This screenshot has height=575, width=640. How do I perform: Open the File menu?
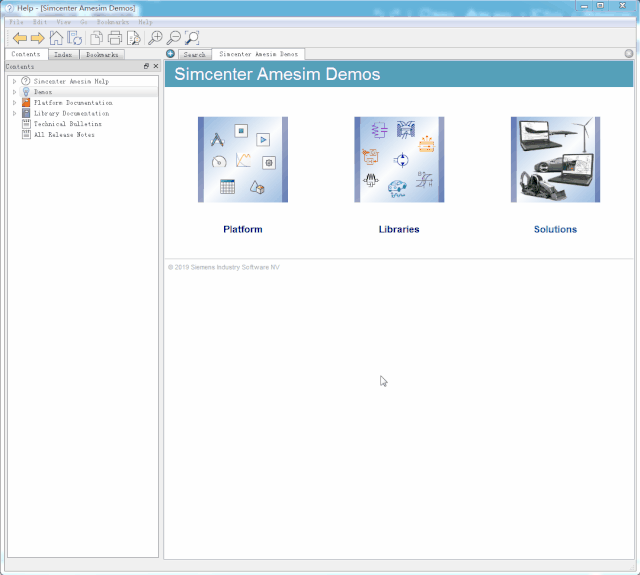(x=16, y=22)
